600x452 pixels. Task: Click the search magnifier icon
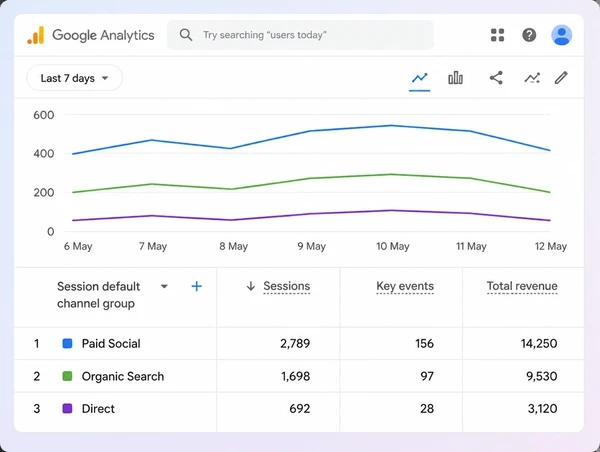coord(186,35)
